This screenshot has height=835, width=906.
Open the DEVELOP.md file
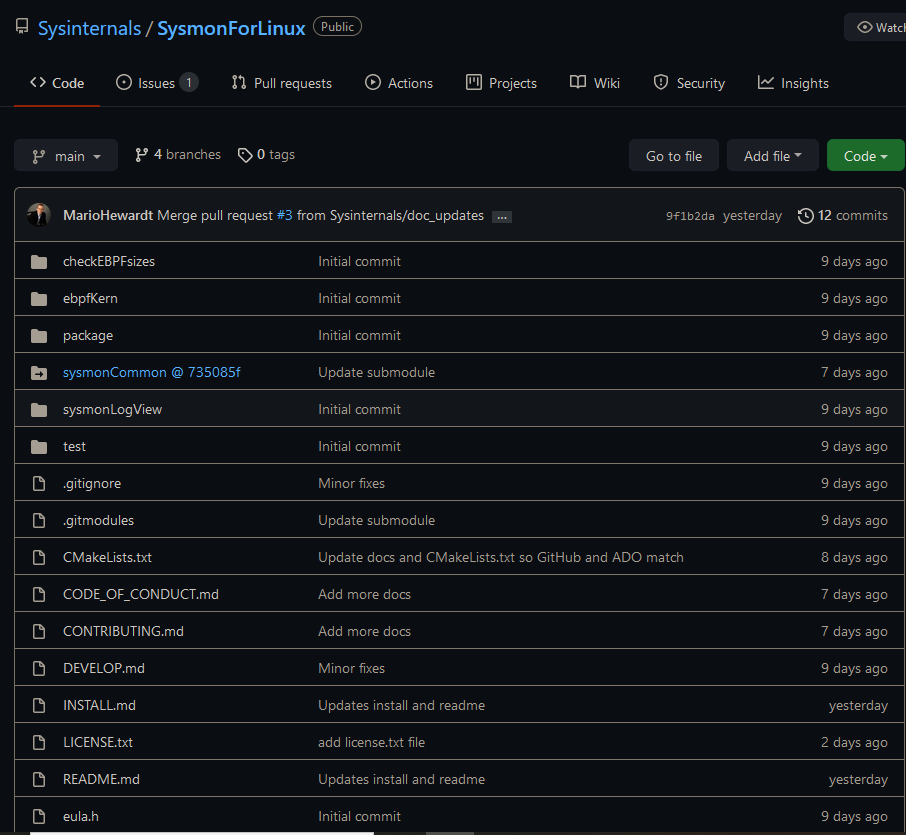(103, 668)
